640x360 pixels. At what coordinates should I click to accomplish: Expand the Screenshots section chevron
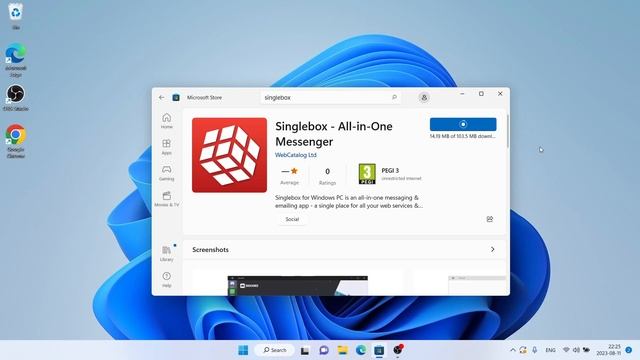coord(493,249)
